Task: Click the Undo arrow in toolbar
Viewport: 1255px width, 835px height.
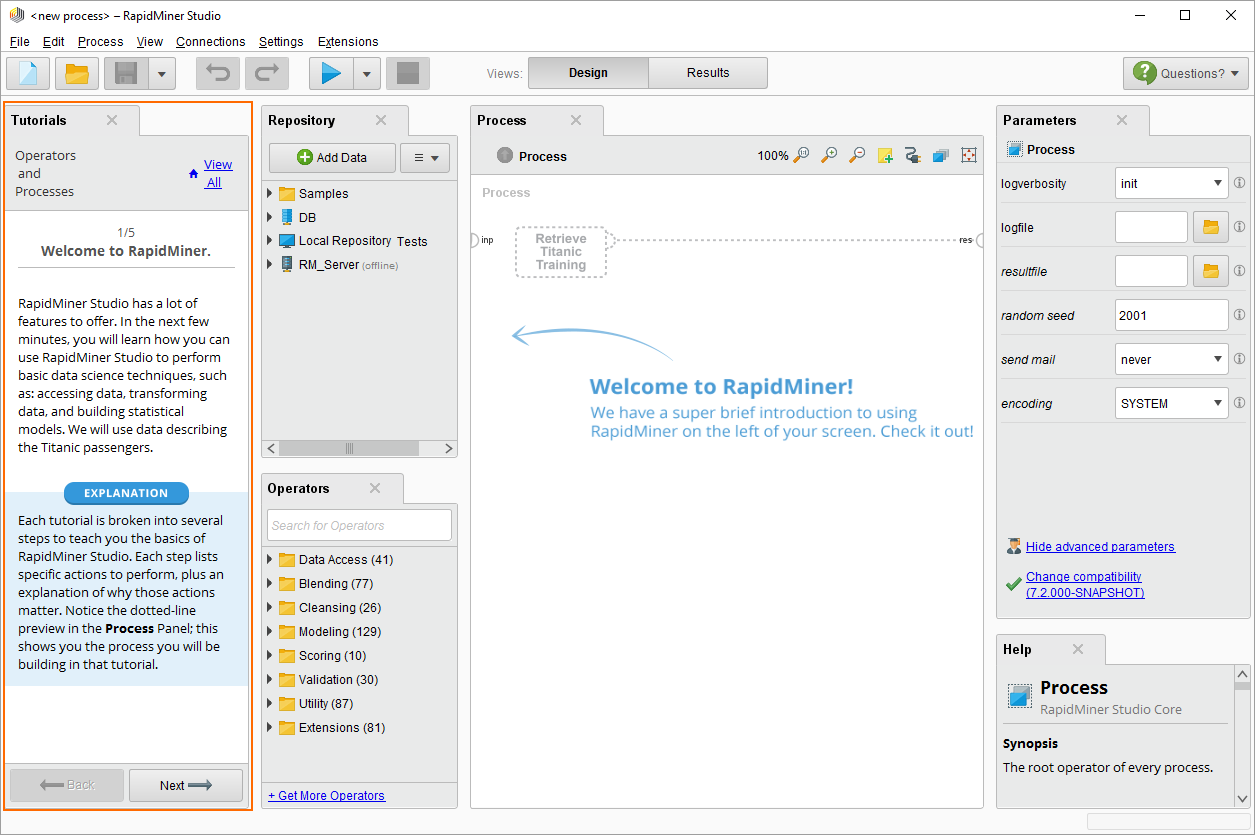Action: coord(217,74)
